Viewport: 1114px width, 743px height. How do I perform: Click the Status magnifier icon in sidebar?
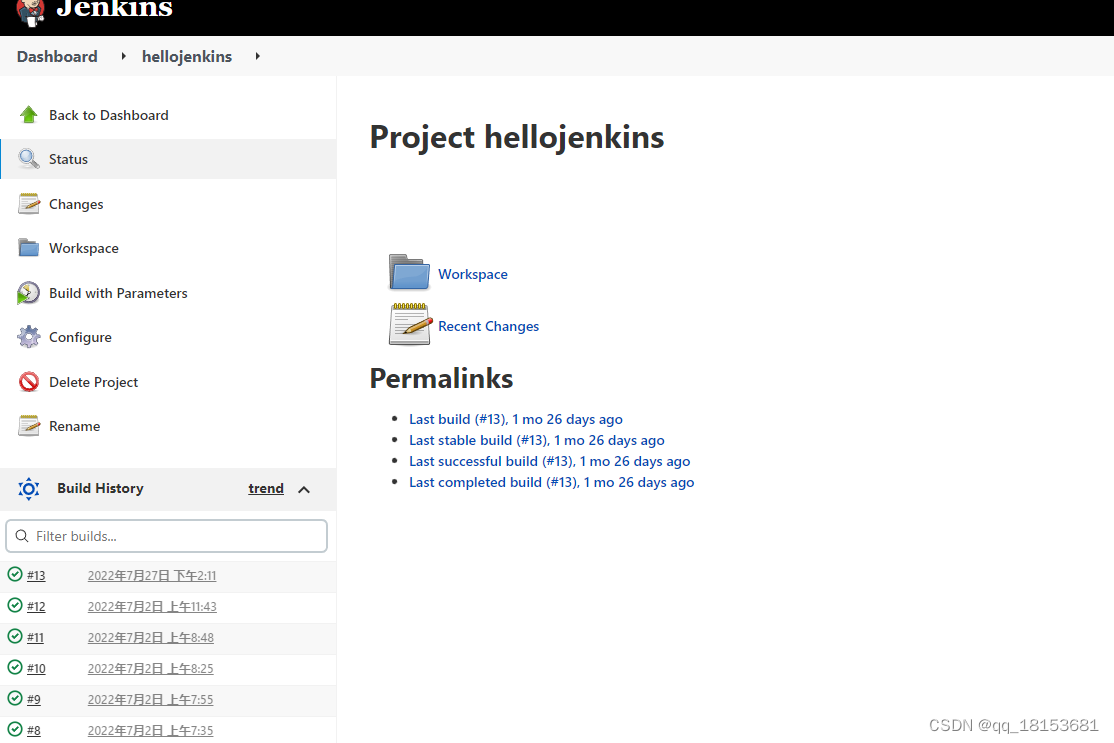[29, 159]
